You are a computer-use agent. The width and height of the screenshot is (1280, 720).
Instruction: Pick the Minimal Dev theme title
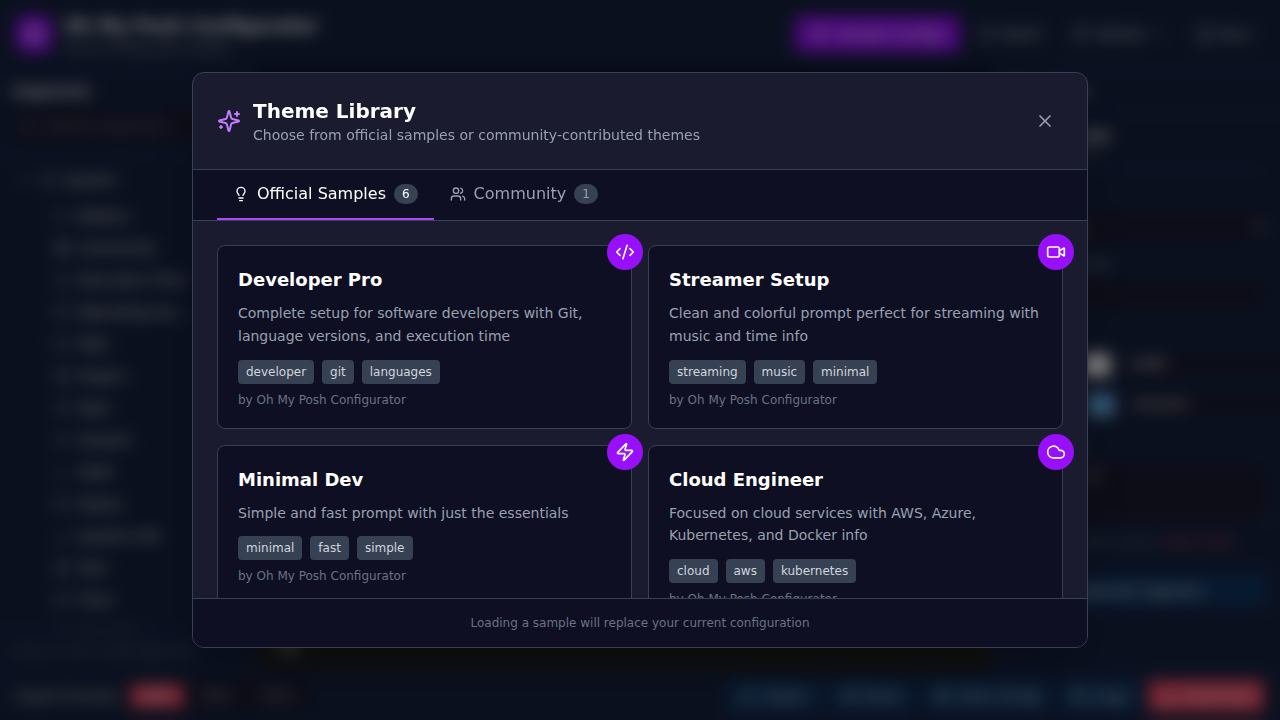300,480
